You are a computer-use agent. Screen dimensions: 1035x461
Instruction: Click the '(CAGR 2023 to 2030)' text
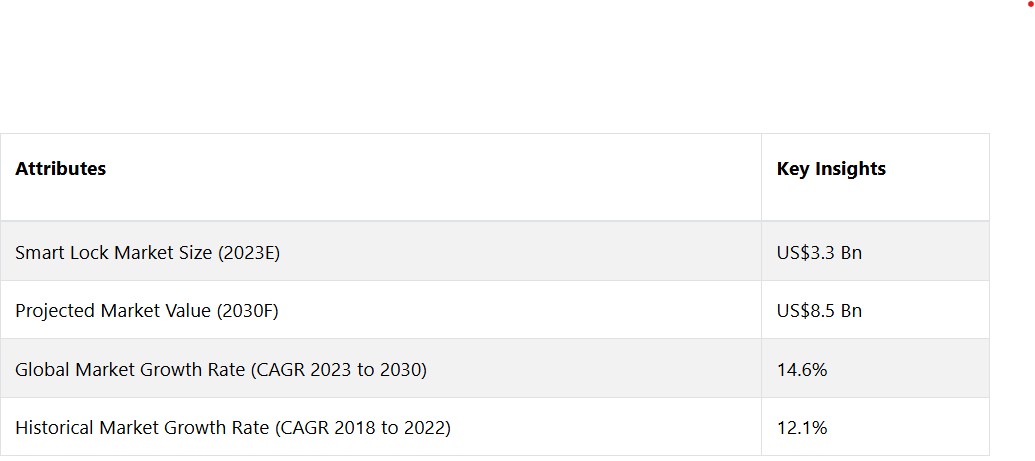(x=339, y=370)
